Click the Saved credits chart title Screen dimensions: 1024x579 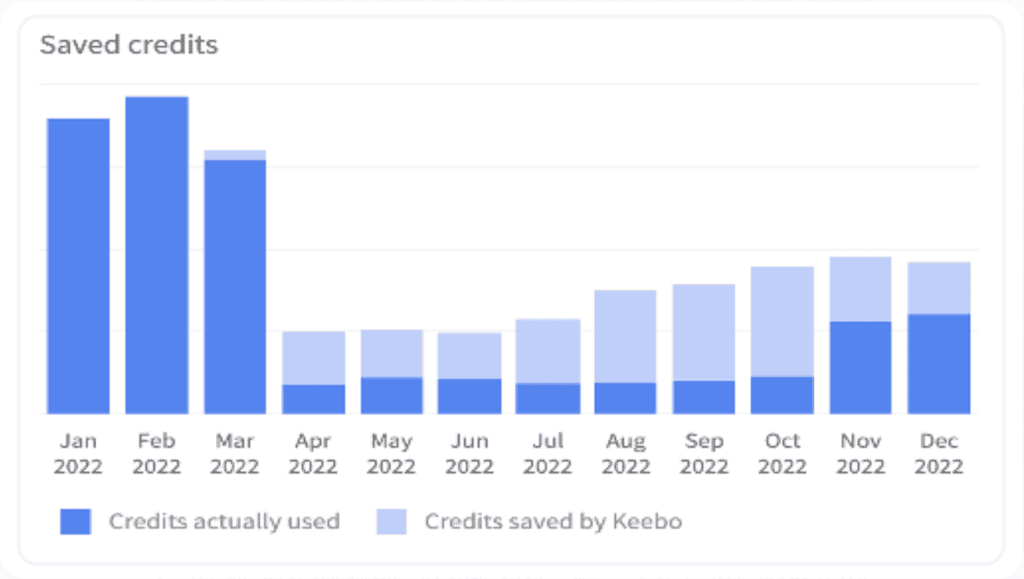(x=129, y=45)
